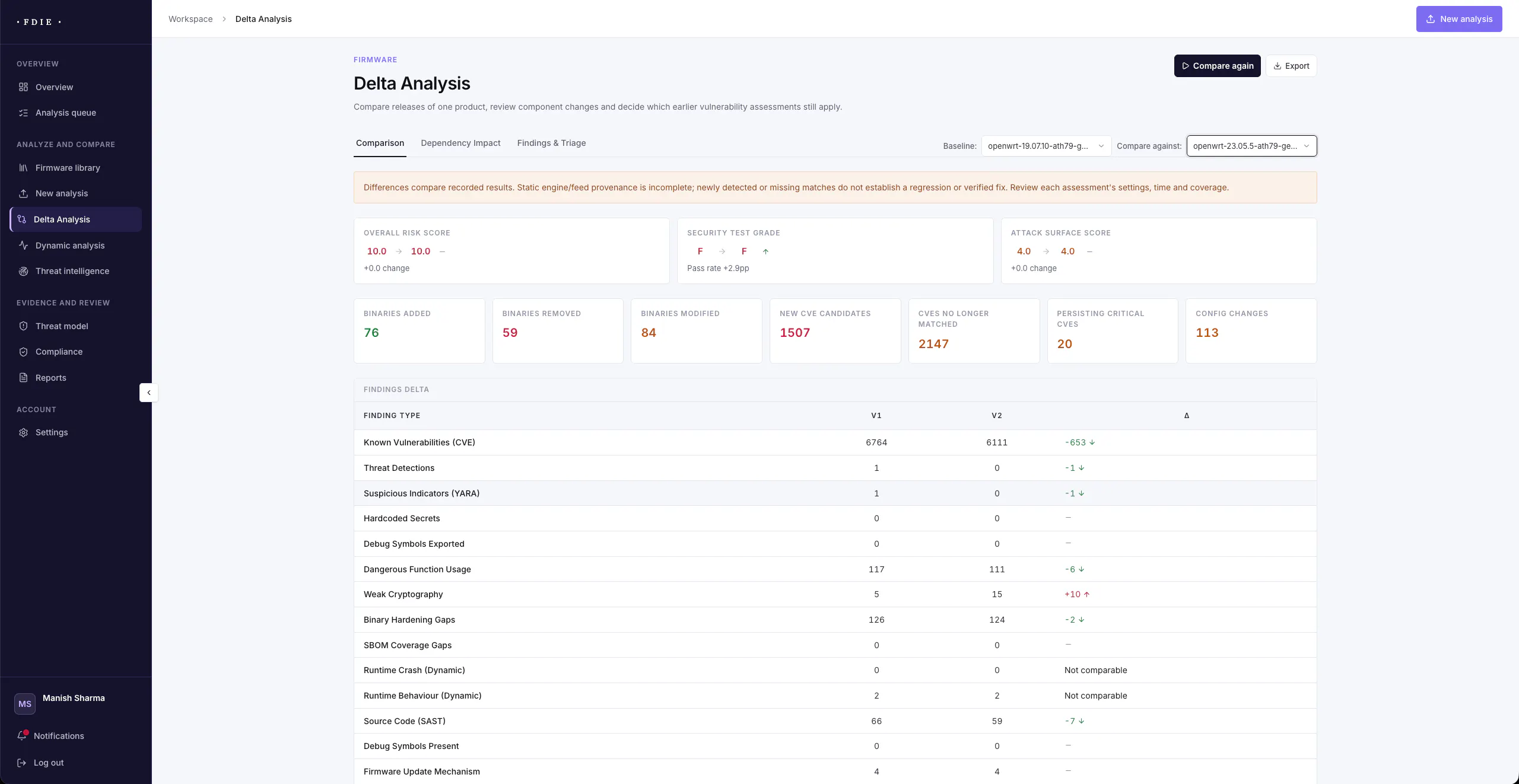Click the Dynamic analysis pulse icon
The width and height of the screenshot is (1519, 784).
tap(23, 246)
